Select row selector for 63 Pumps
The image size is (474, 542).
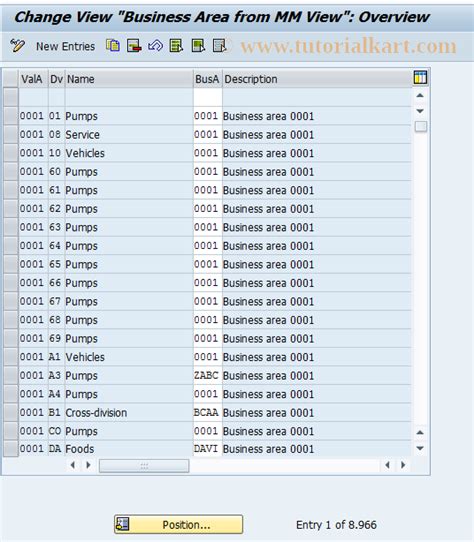pos(11,227)
